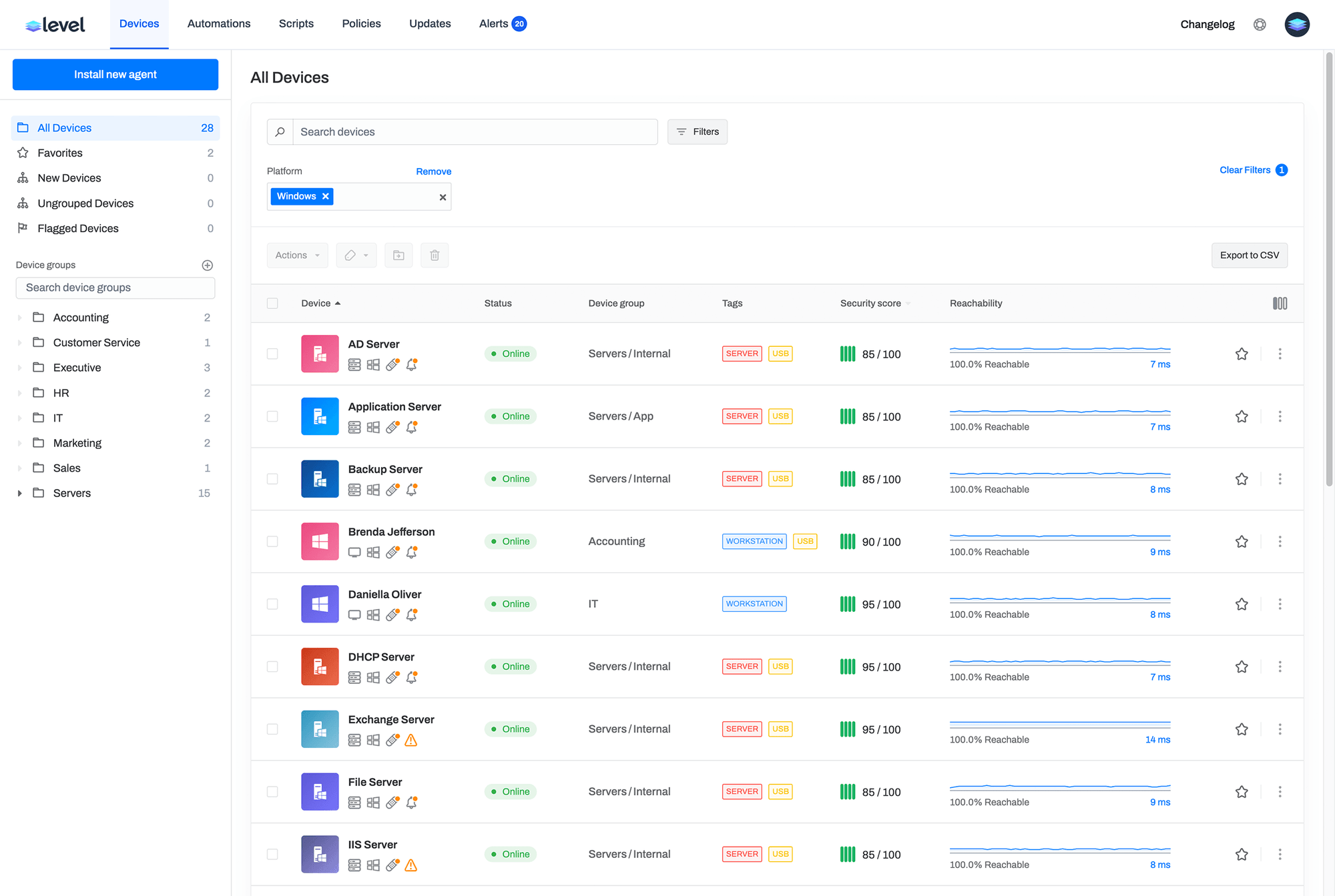
Task: Select the DHCP Server row checkbox
Action: click(x=272, y=666)
